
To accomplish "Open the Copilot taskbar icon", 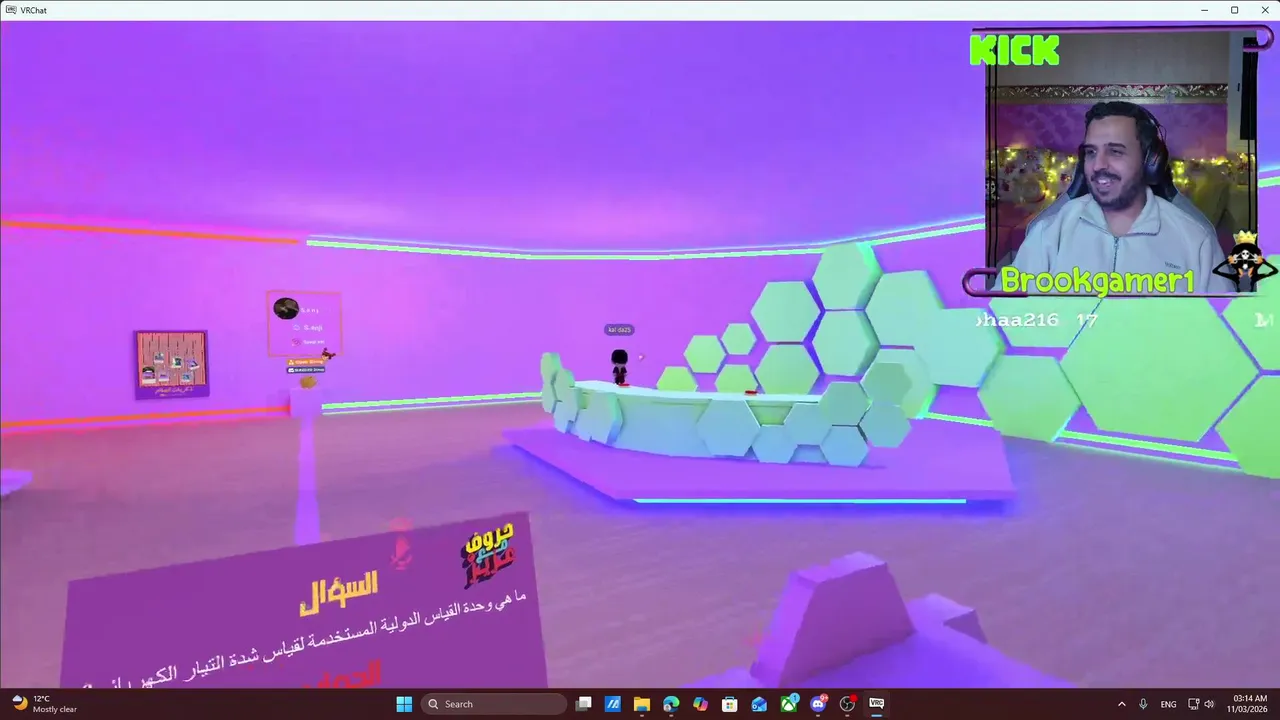I will [700, 704].
